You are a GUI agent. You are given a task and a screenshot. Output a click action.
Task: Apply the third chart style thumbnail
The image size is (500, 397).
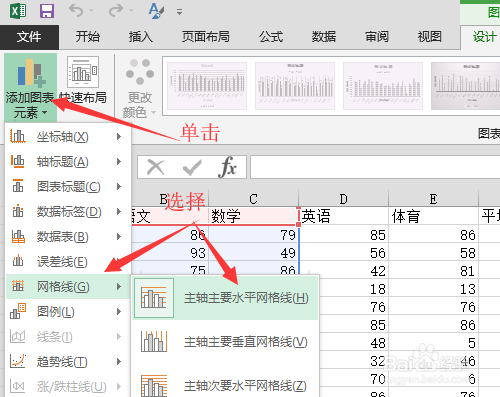[383, 86]
